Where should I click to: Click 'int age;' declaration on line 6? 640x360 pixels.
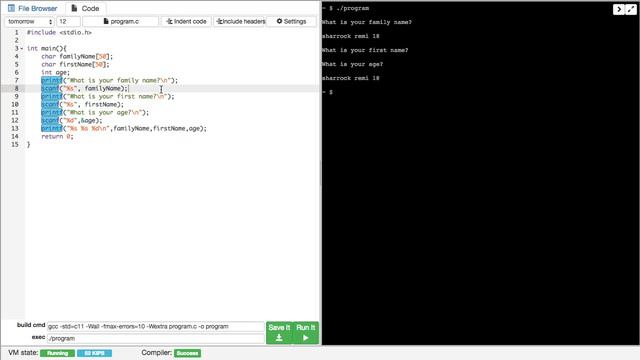pyautogui.click(x=56, y=73)
